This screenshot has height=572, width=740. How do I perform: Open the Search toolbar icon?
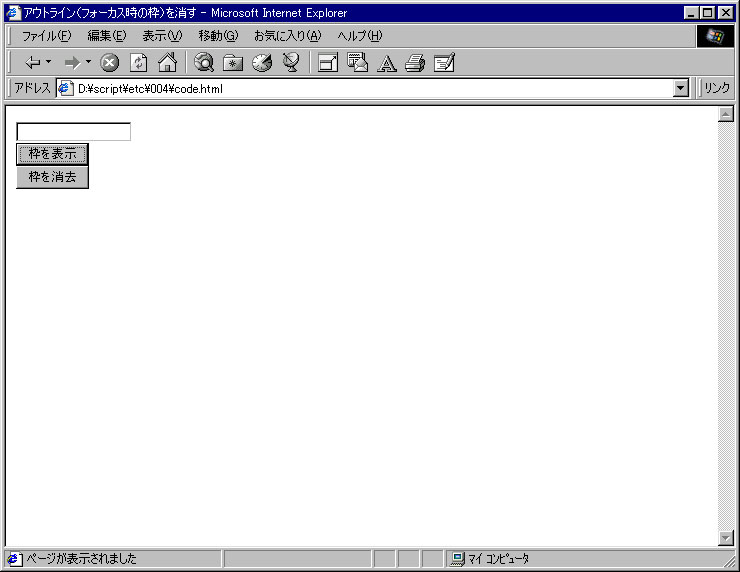(x=204, y=62)
